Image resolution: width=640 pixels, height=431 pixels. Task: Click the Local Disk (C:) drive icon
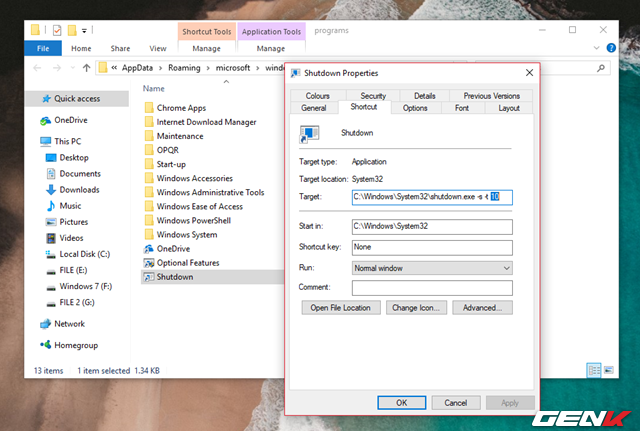(x=51, y=254)
